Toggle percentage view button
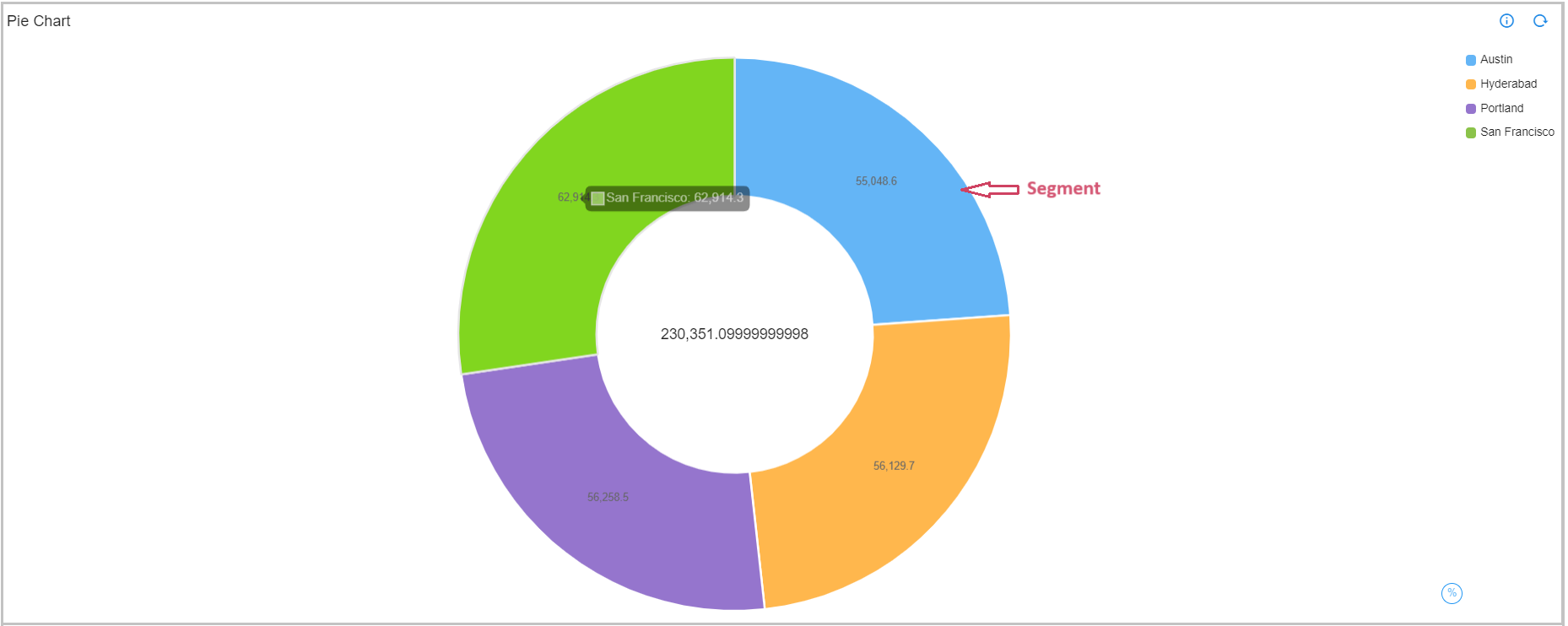This screenshot has width=1568, height=626. point(1452,593)
